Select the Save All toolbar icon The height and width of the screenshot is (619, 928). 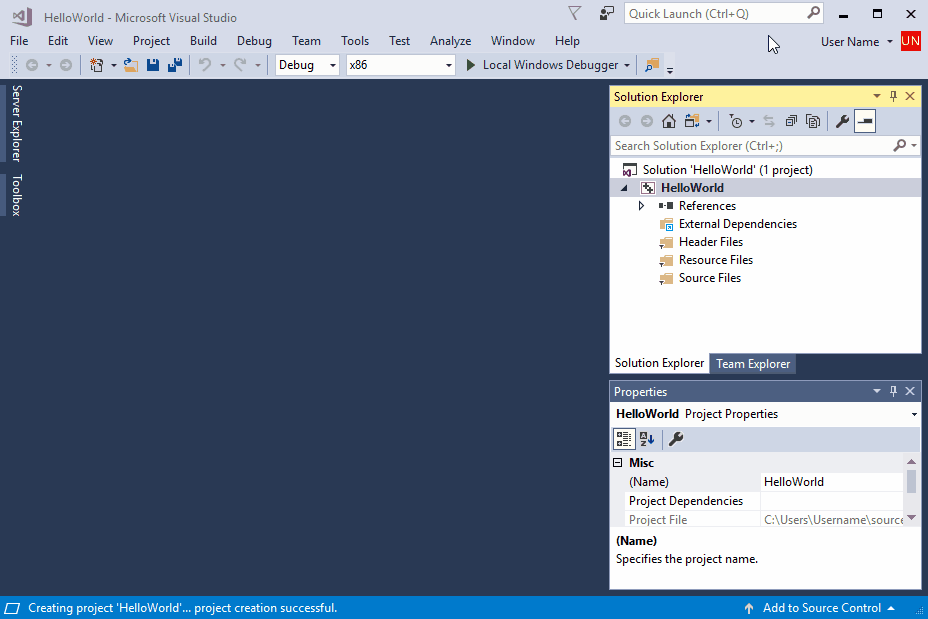point(174,65)
